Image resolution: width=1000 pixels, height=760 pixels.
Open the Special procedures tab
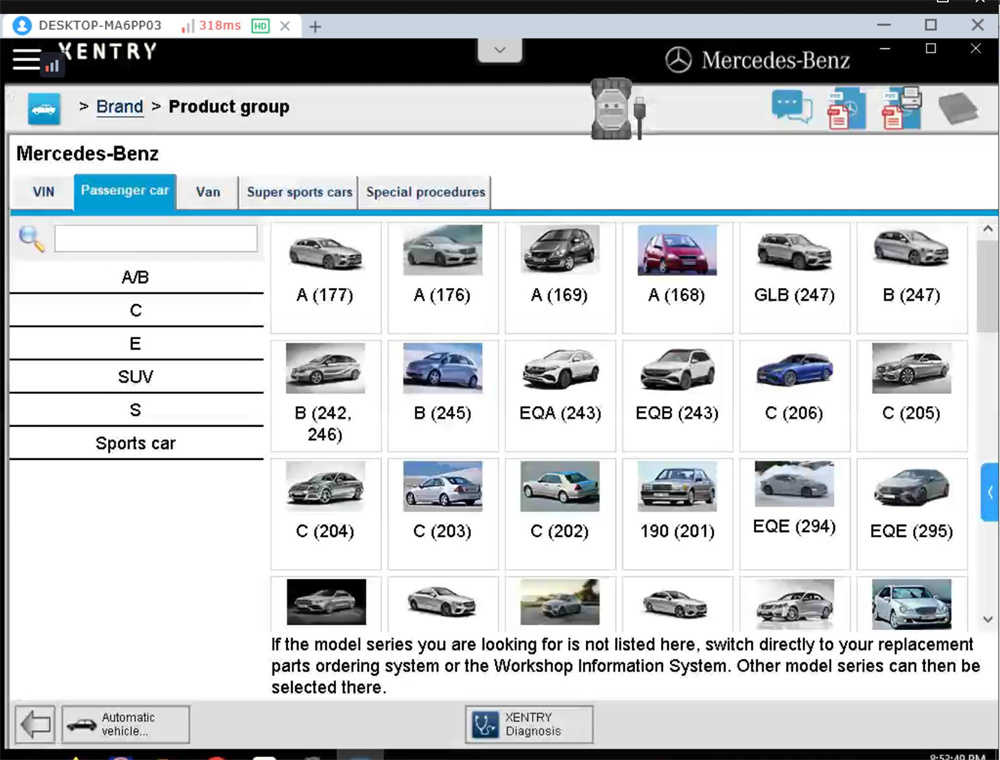[x=425, y=192]
